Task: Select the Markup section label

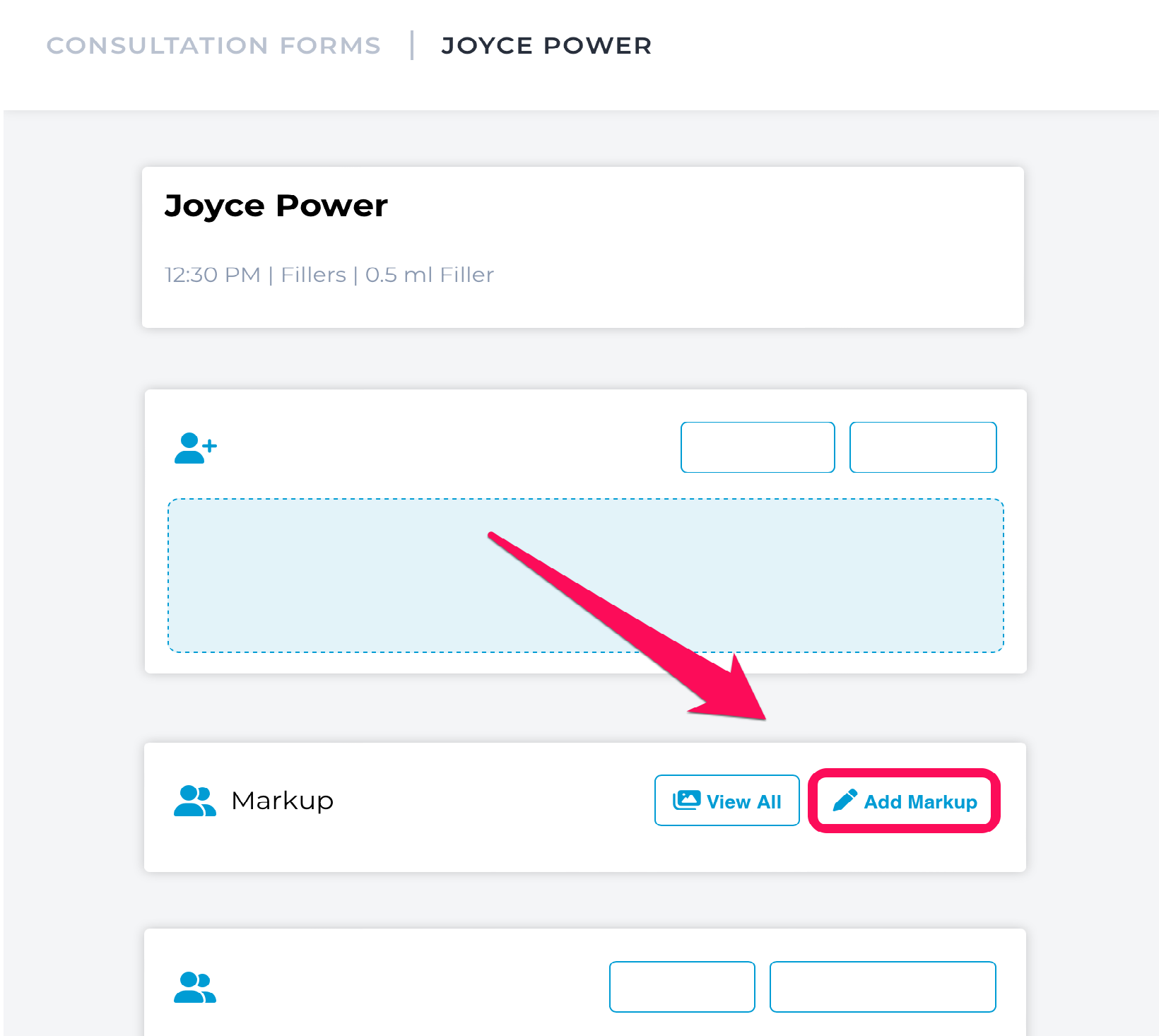Action: (x=283, y=801)
